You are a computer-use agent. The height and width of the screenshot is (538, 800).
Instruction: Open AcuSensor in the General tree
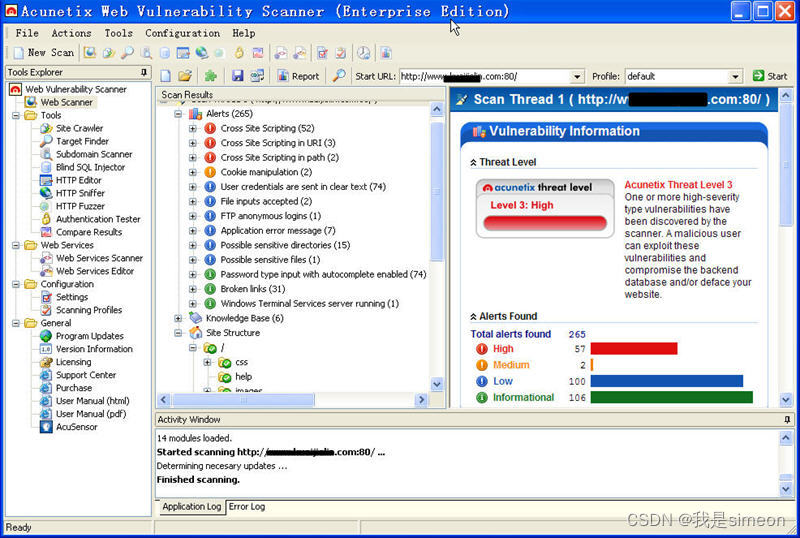tap(77, 427)
